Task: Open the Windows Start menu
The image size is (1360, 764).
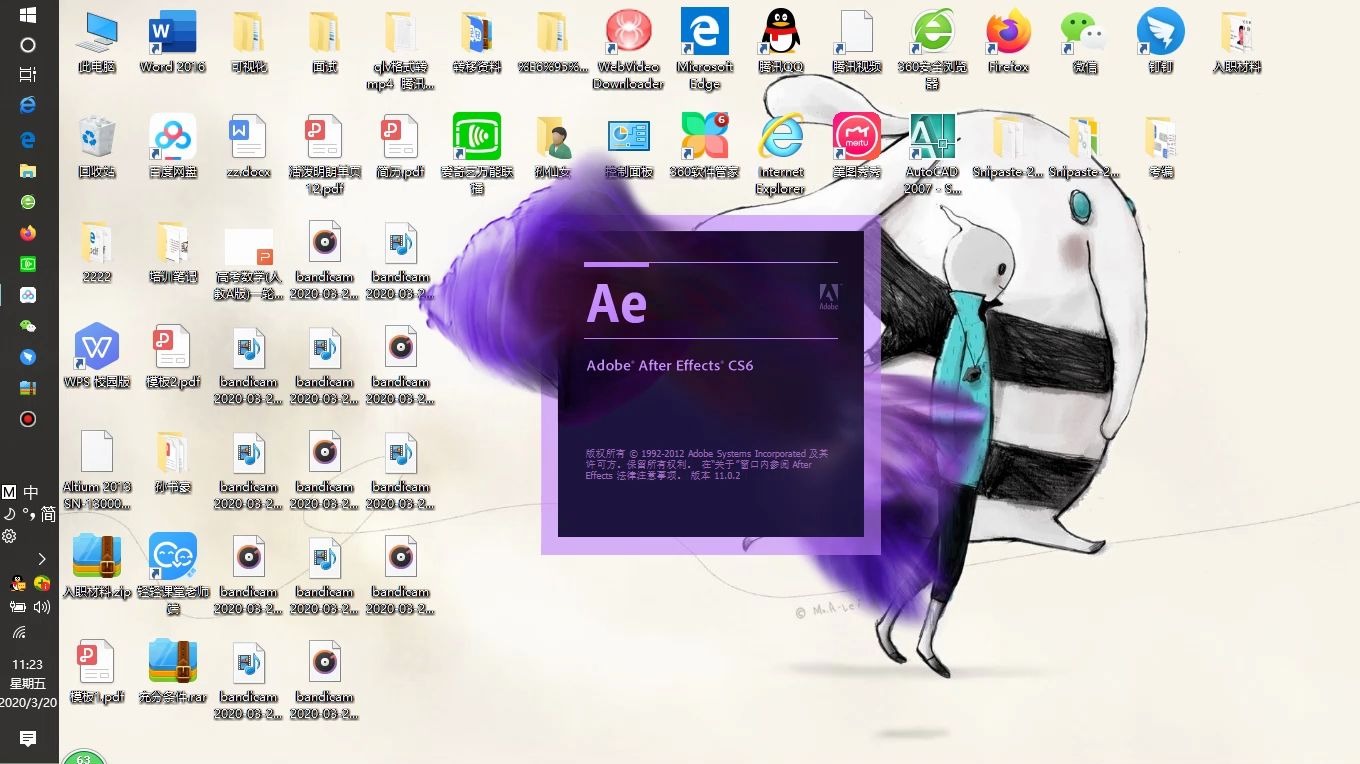Action: pyautogui.click(x=28, y=15)
